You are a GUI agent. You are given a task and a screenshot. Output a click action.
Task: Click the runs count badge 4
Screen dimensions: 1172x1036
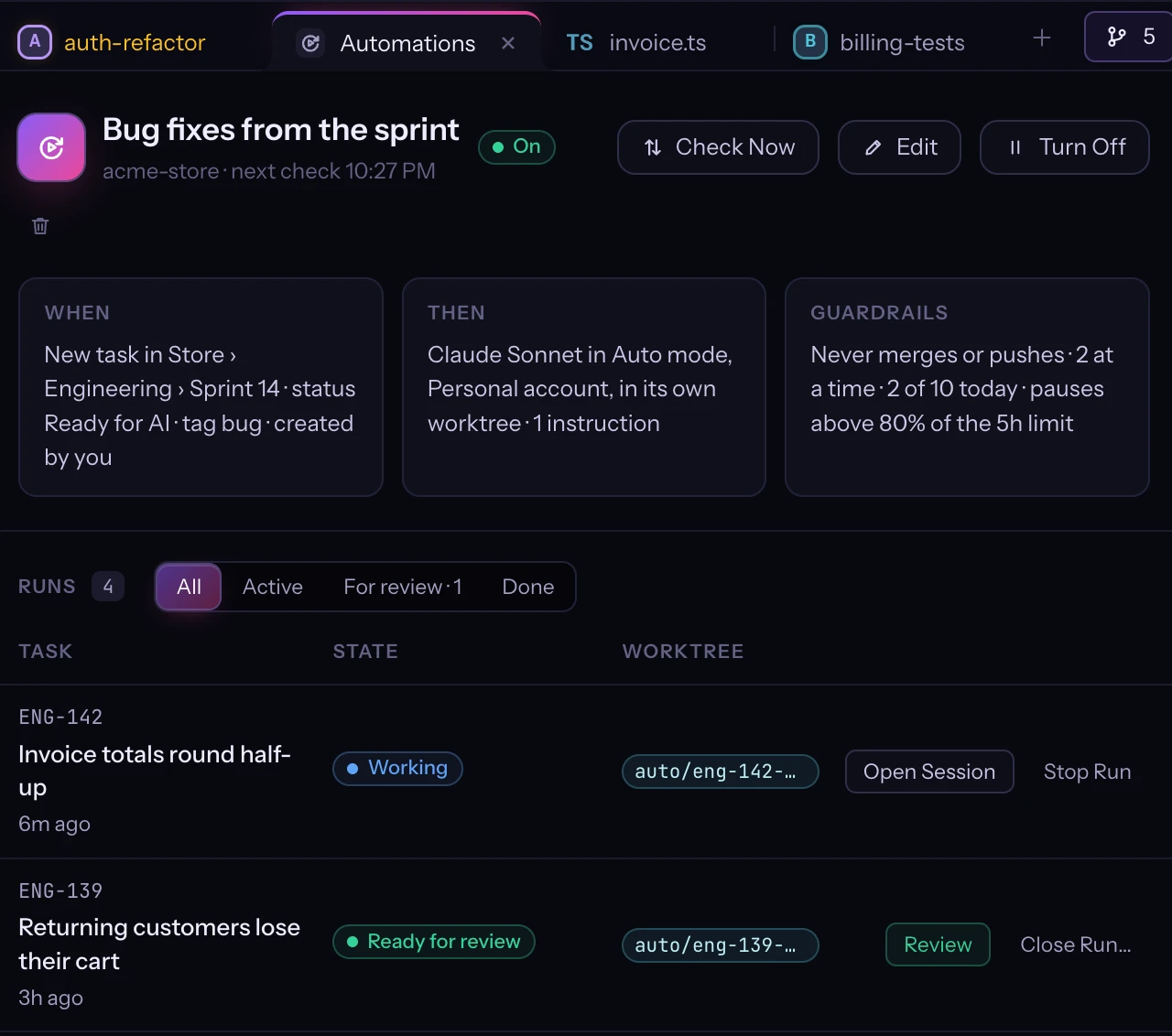click(x=108, y=587)
